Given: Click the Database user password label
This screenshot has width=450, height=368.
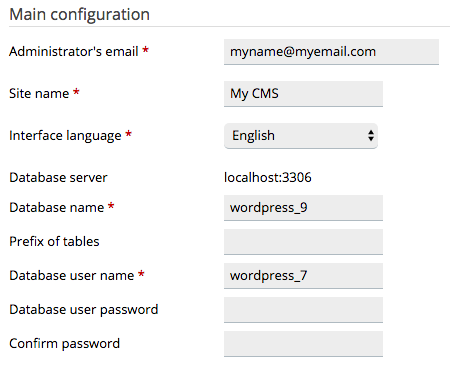Looking at the screenshot, I should tap(84, 310).
